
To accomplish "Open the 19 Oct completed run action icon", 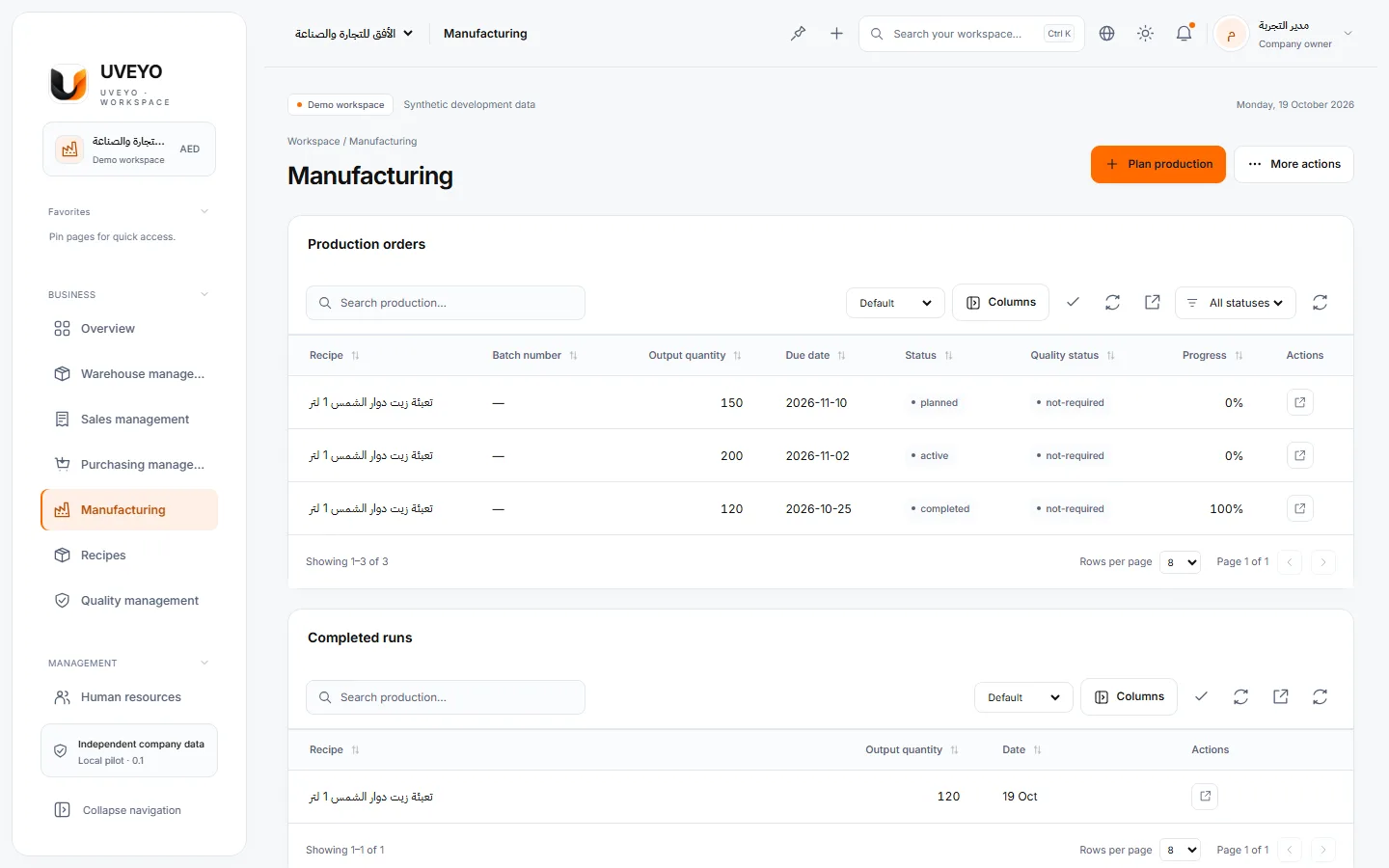I will [1205, 796].
